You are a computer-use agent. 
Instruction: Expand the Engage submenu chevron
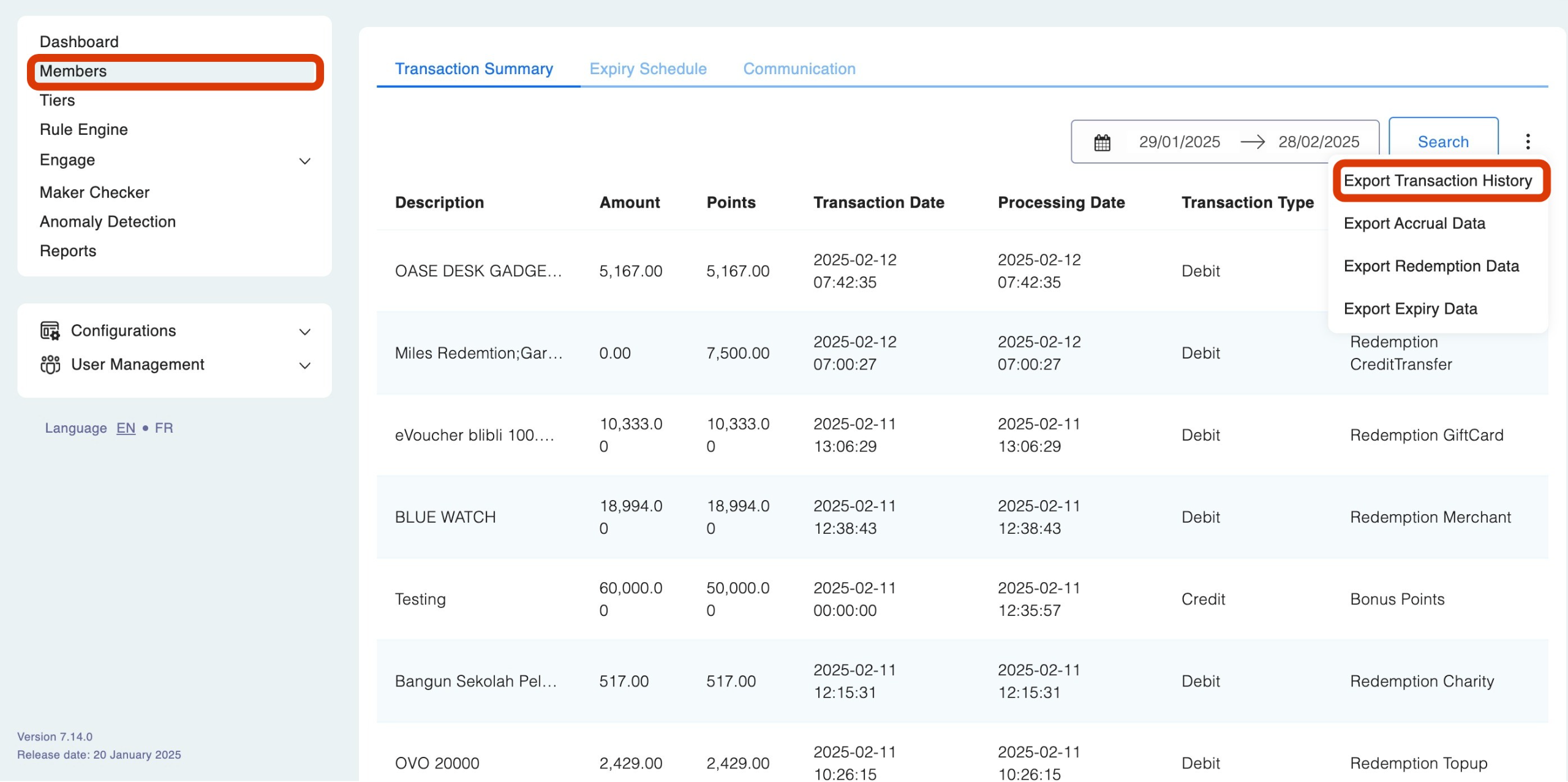coord(304,161)
